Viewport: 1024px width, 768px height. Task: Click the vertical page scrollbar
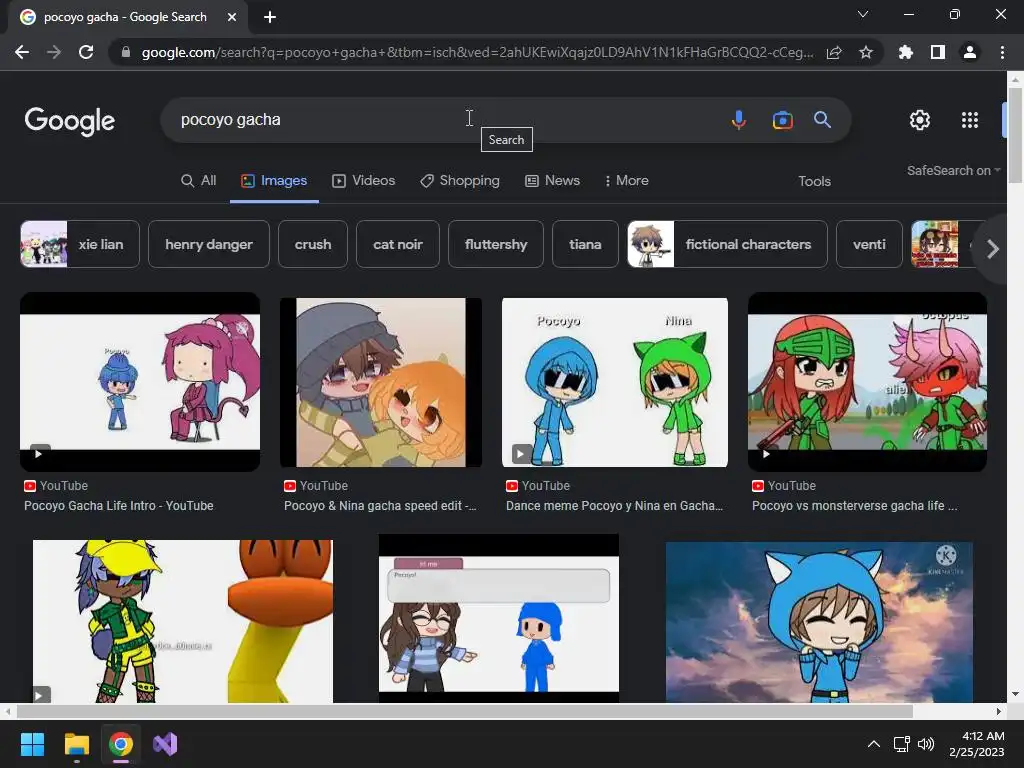coord(1015,135)
